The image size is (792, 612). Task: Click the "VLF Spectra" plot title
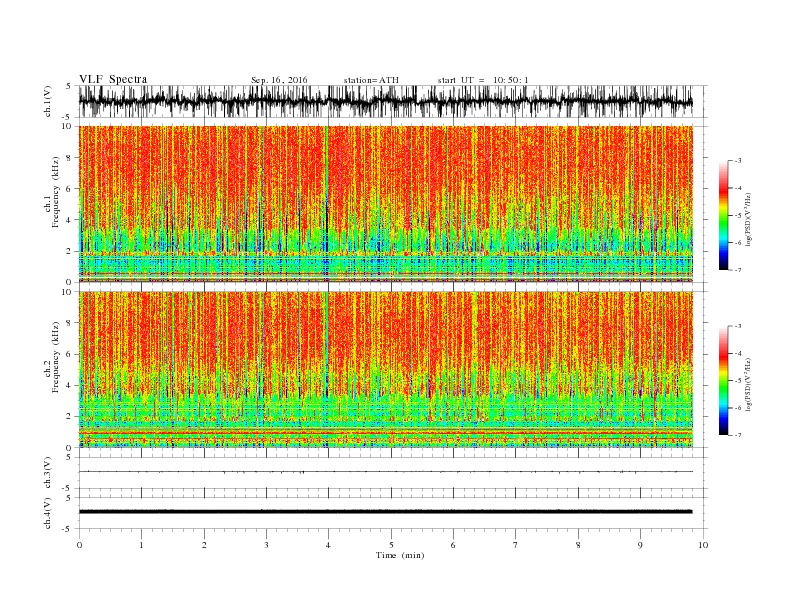[x=113, y=79]
